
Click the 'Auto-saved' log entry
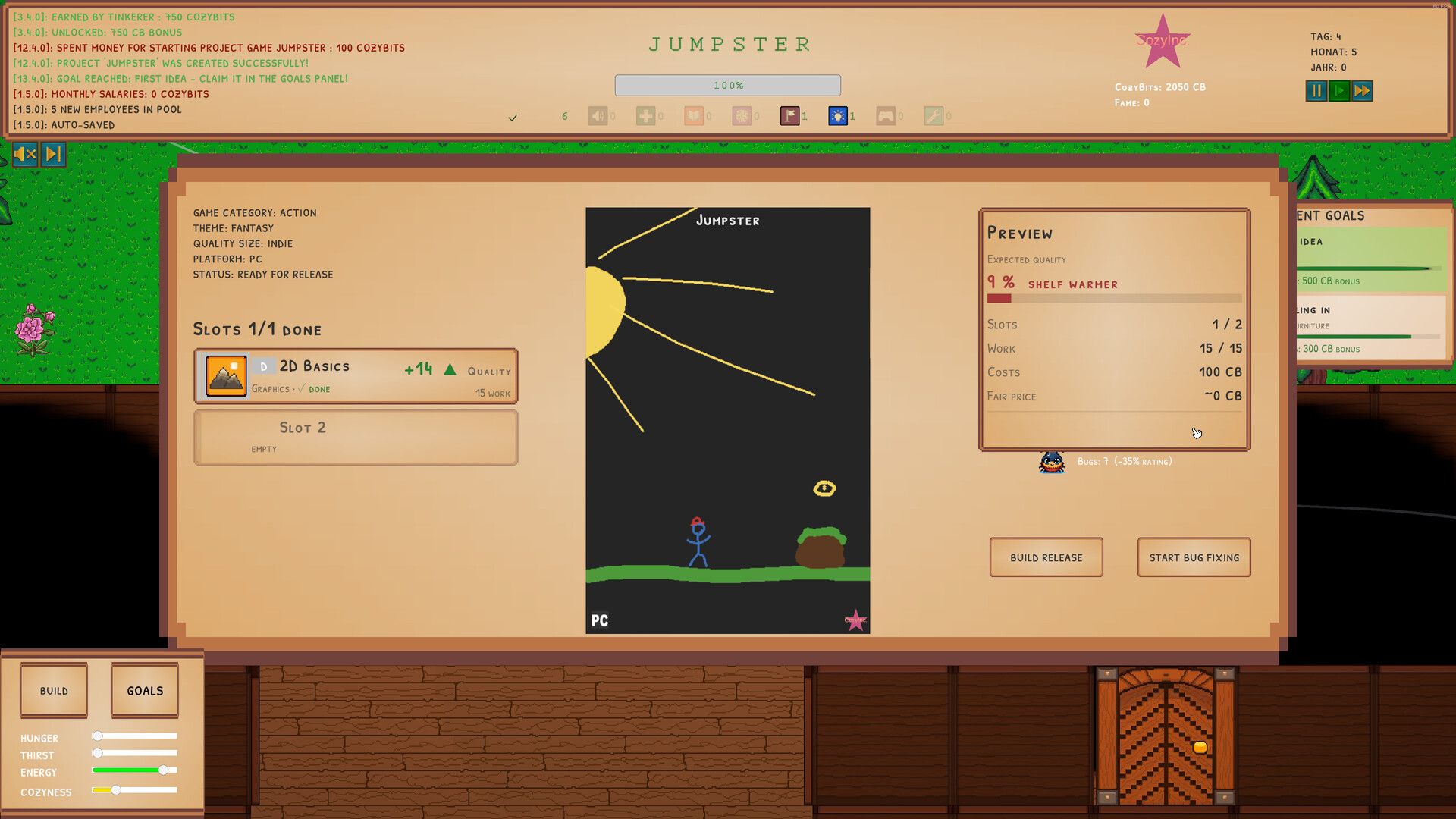click(x=64, y=125)
